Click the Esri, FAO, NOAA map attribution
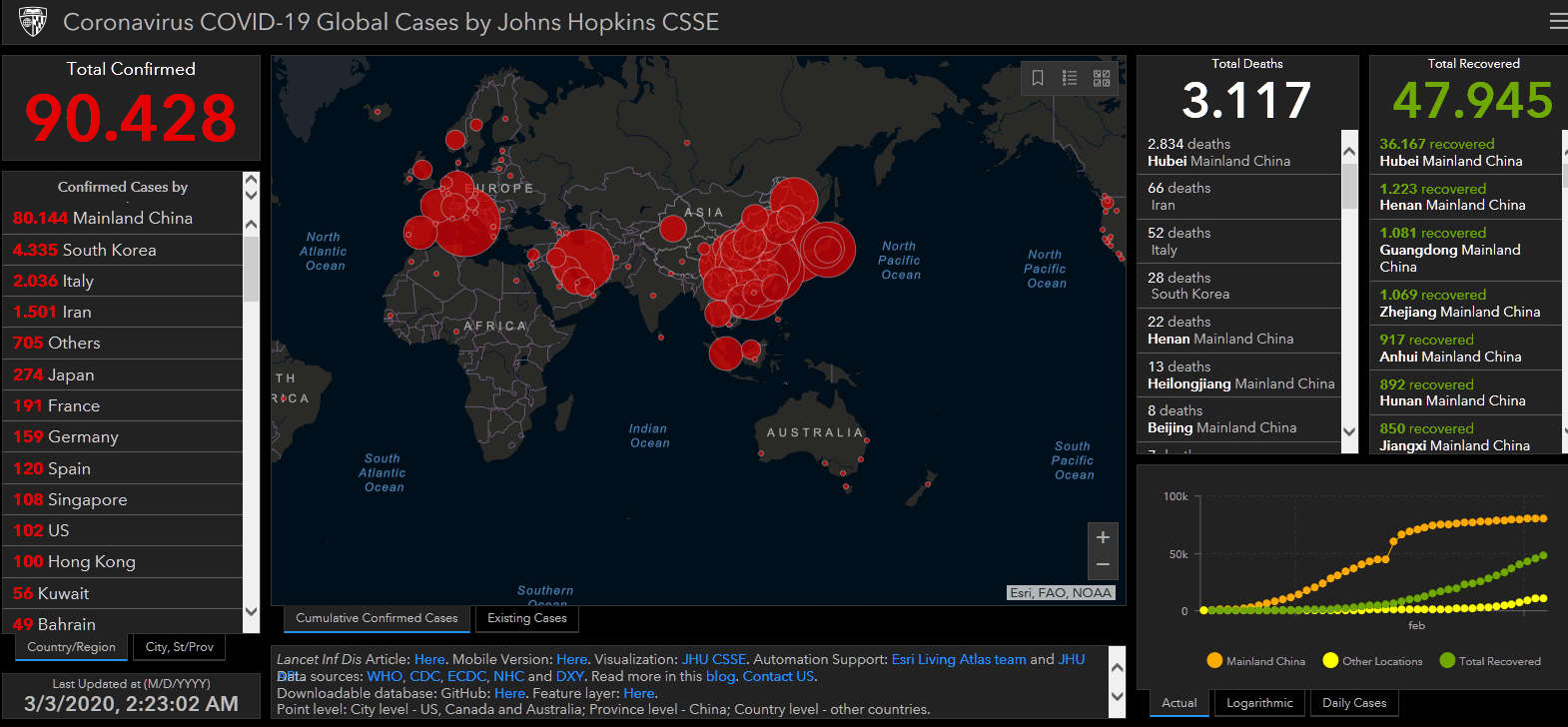 pyautogui.click(x=1061, y=592)
